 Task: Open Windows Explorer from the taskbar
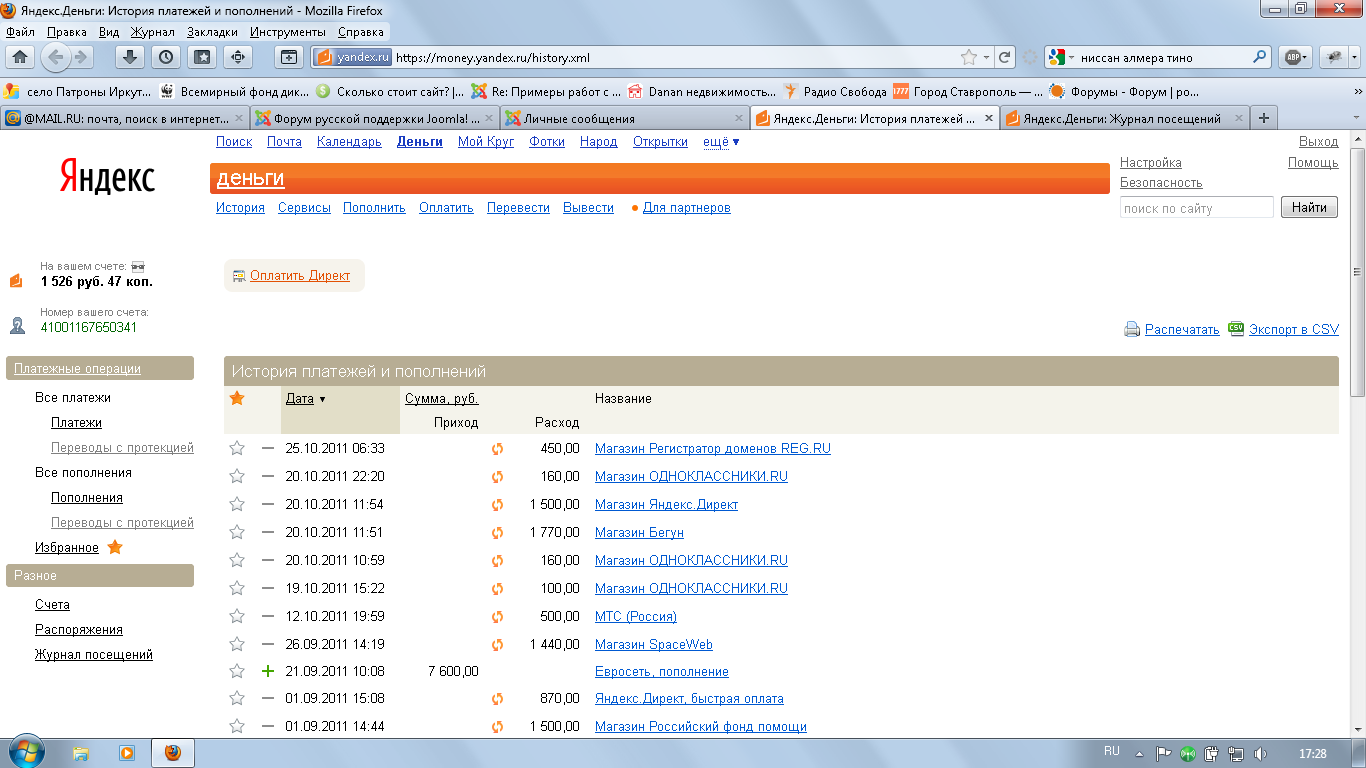click(x=82, y=753)
